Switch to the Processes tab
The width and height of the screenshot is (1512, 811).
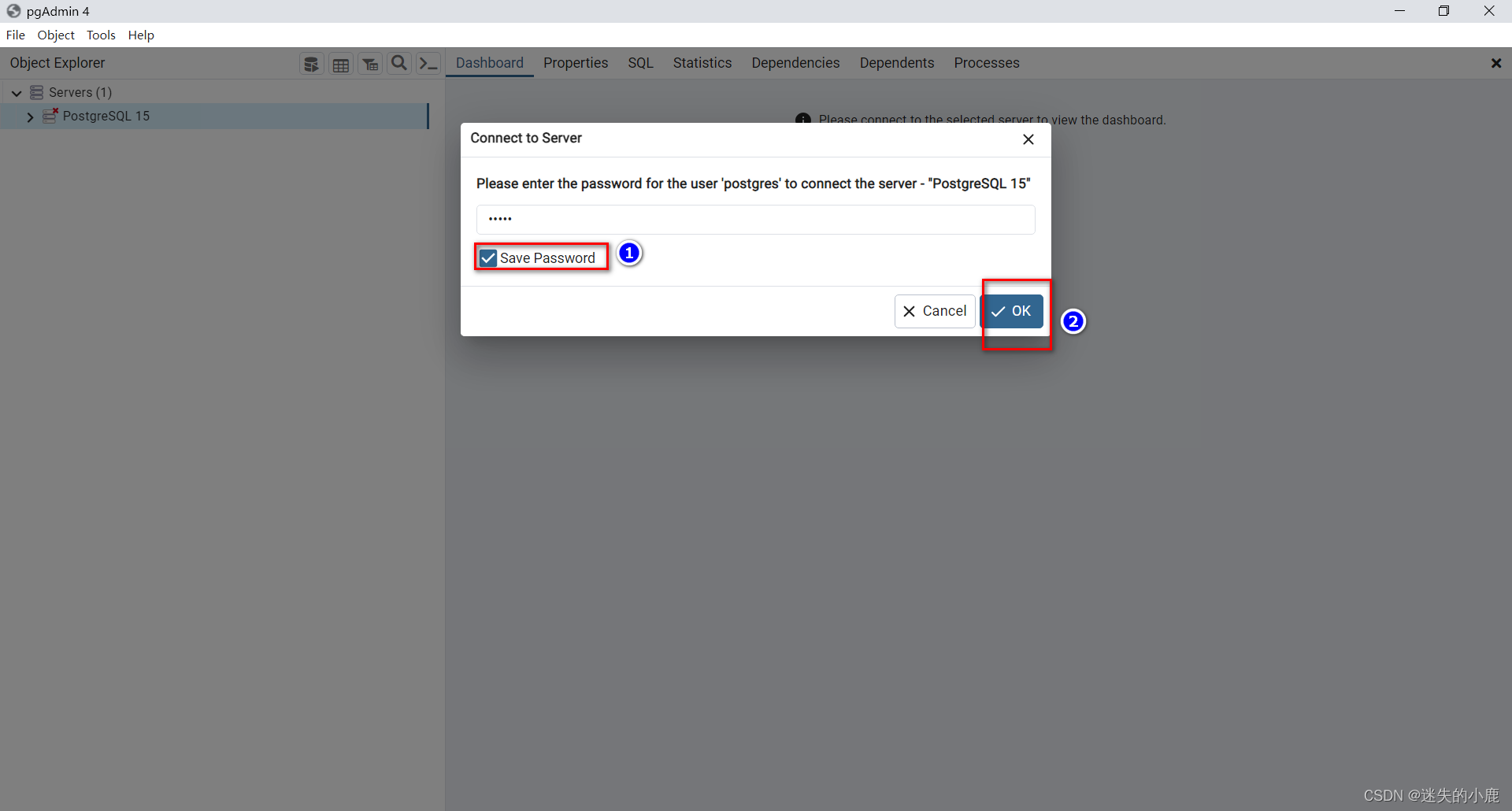[987, 63]
